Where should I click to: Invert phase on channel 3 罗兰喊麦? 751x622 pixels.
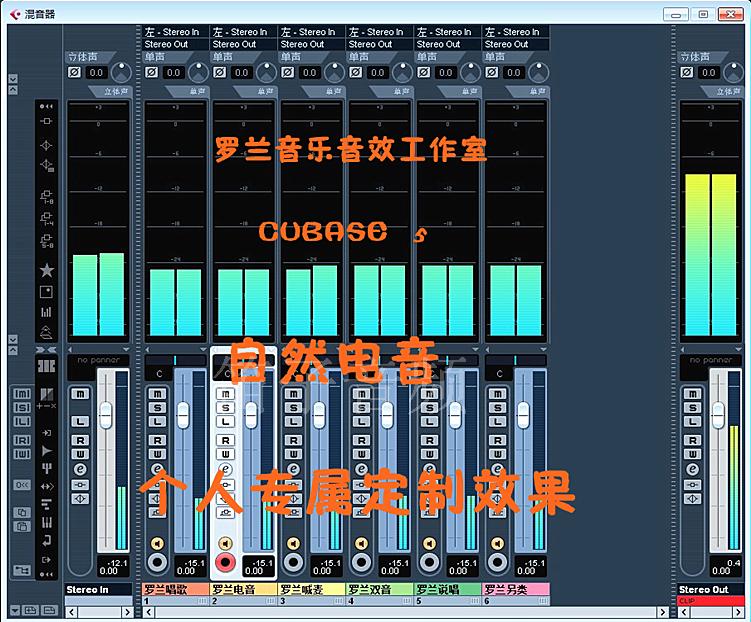click(x=287, y=72)
